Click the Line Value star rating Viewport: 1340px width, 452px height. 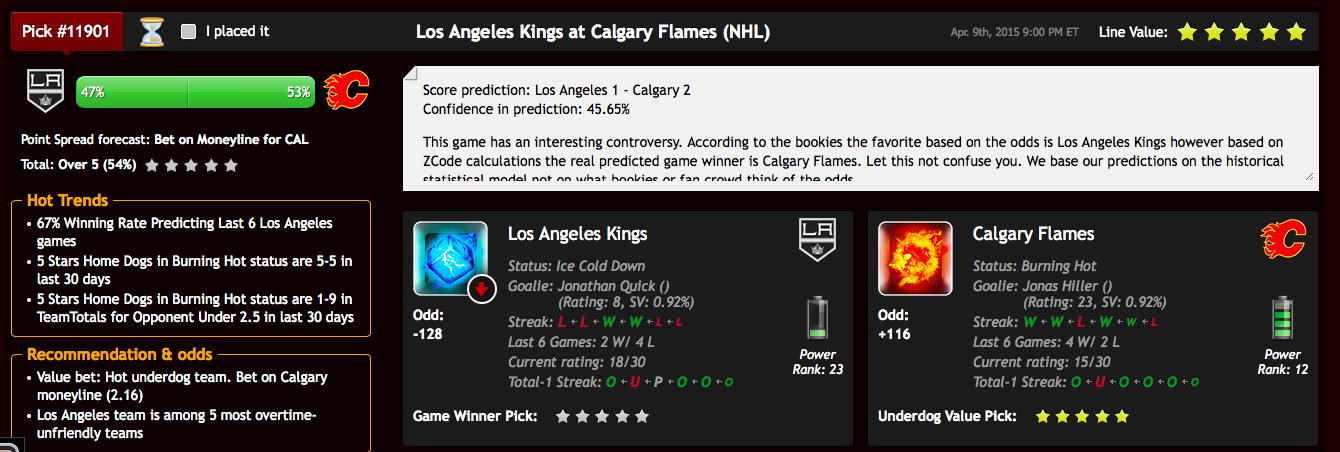1242,32
